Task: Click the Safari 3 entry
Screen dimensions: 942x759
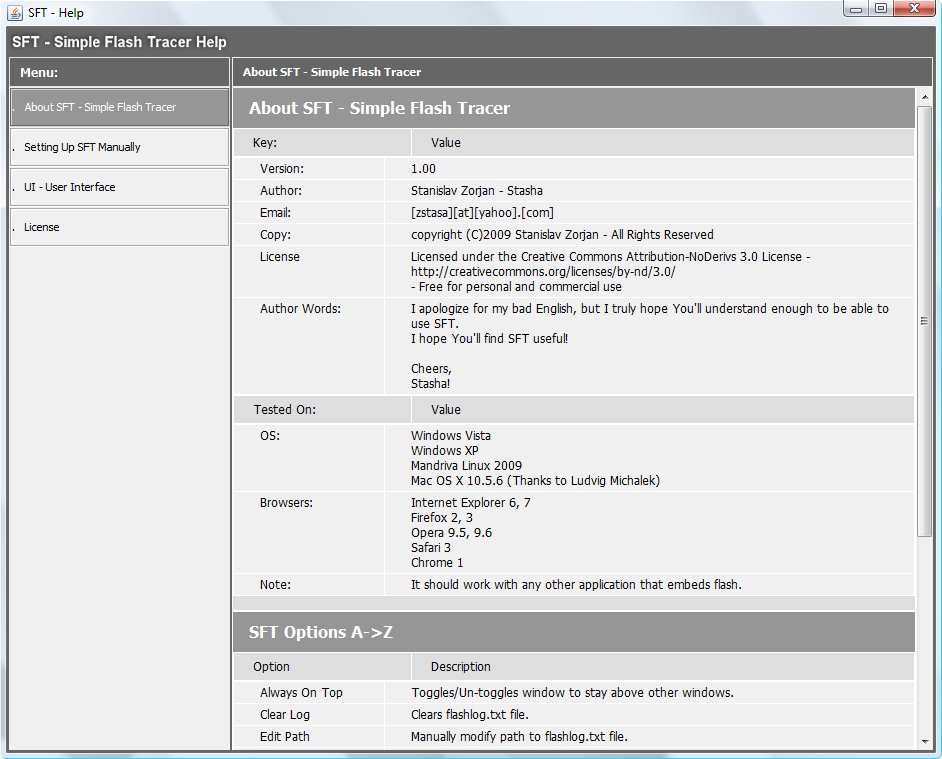Action: click(x=431, y=547)
